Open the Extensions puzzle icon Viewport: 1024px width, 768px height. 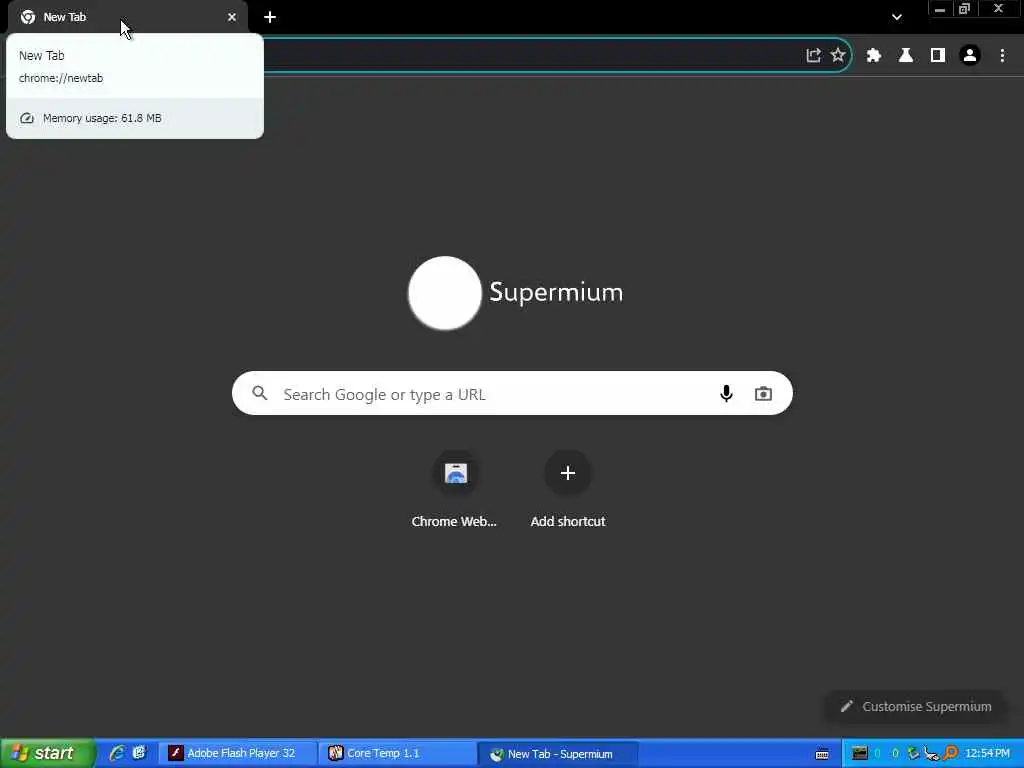[874, 56]
